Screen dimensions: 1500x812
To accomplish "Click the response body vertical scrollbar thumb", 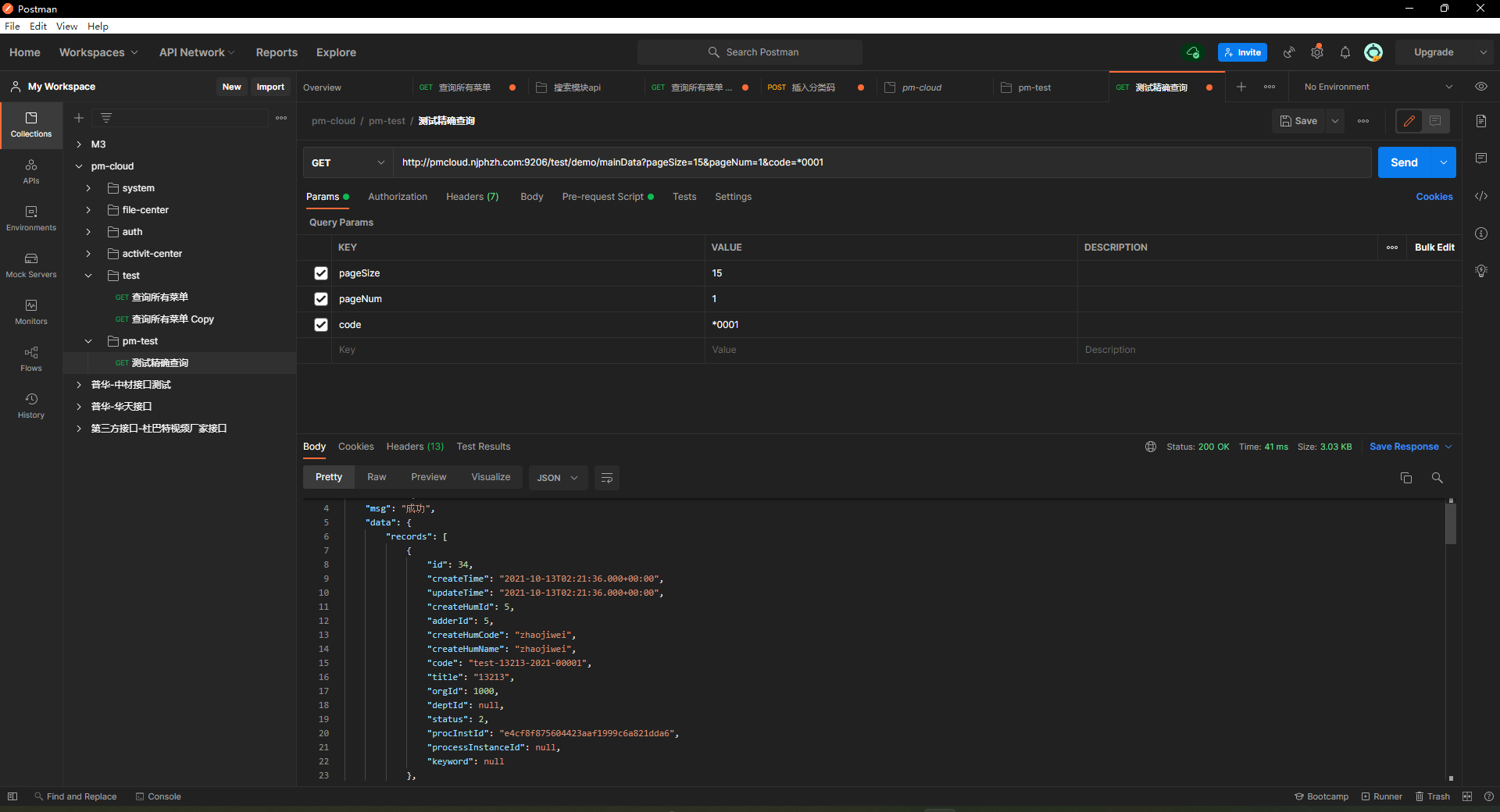I will (1451, 523).
